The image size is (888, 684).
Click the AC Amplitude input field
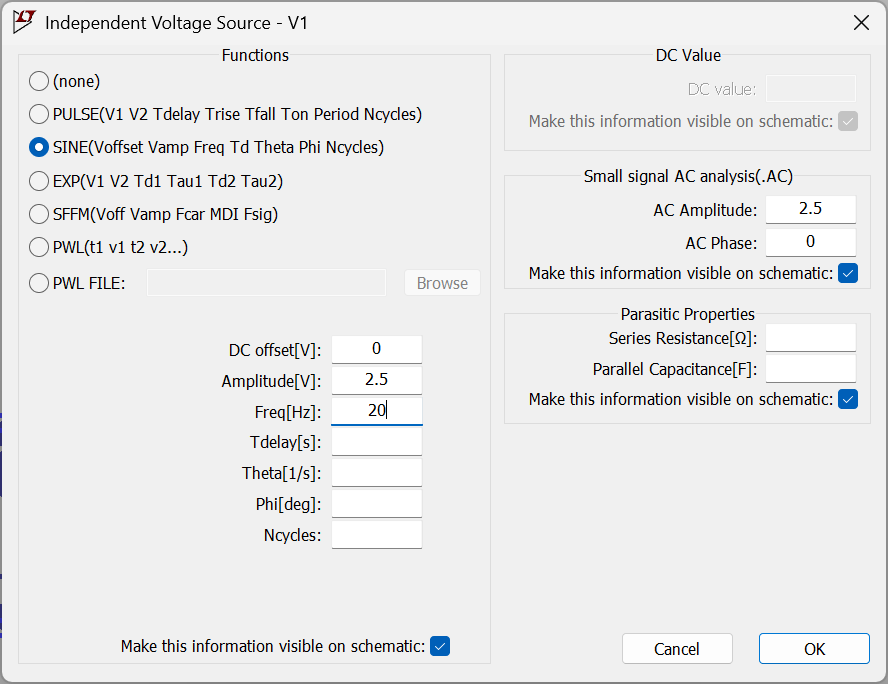tap(811, 209)
